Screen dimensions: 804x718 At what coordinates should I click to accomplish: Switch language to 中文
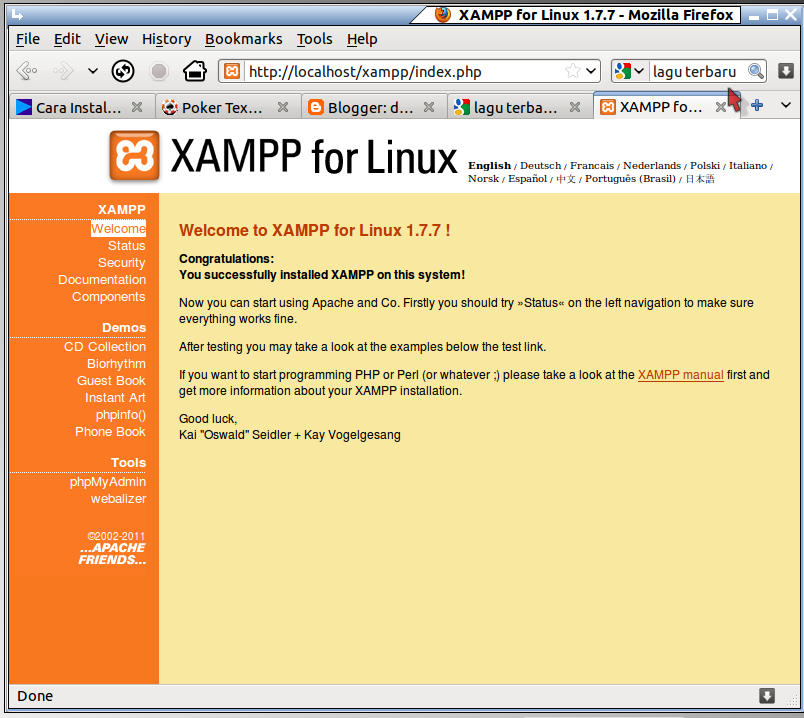pyautogui.click(x=566, y=179)
